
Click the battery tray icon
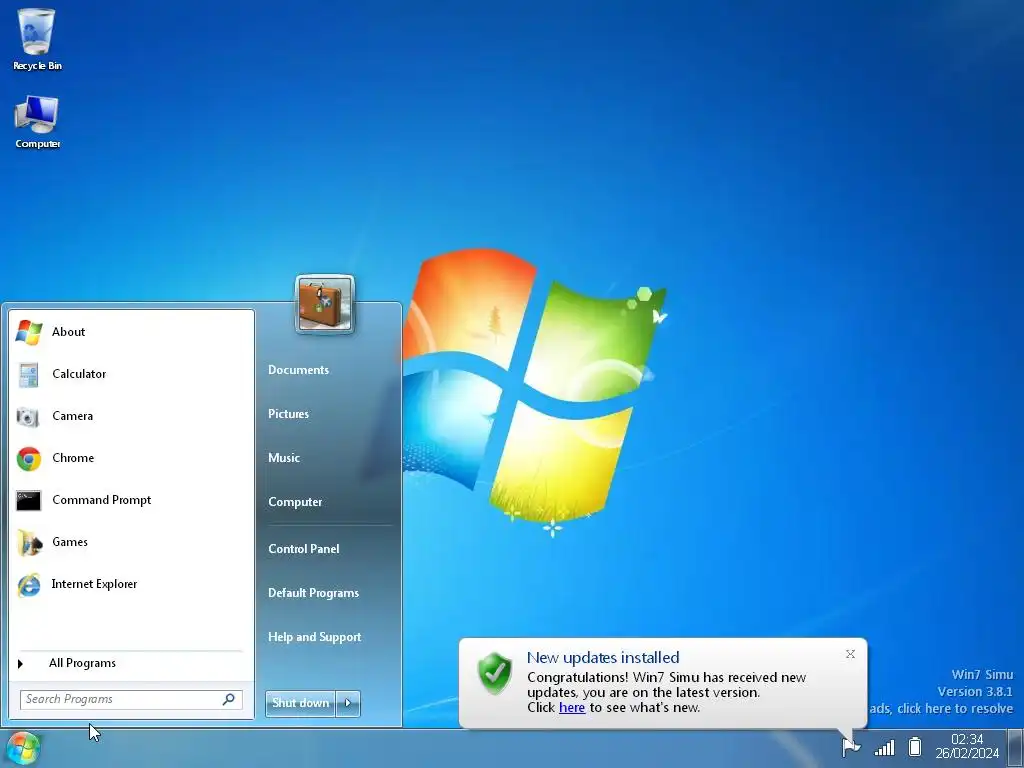[915, 746]
